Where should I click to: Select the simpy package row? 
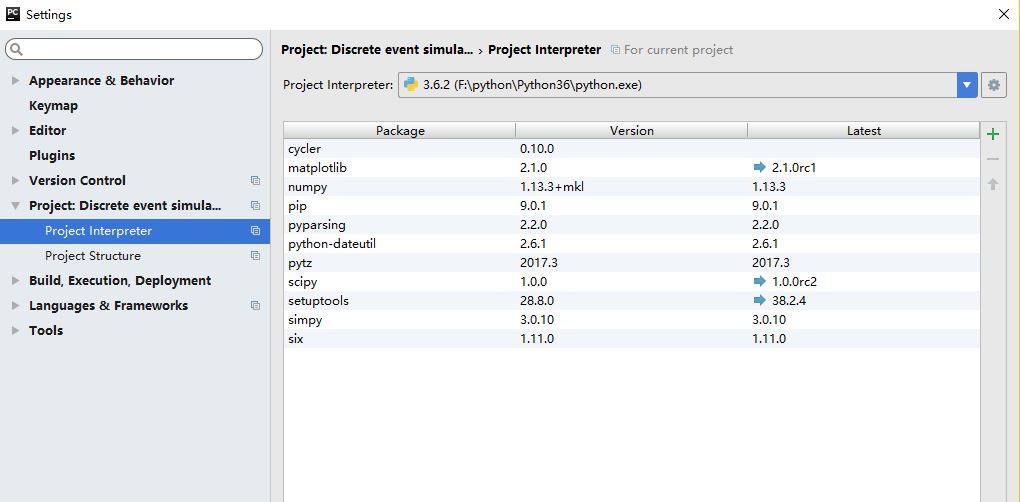pos(631,319)
